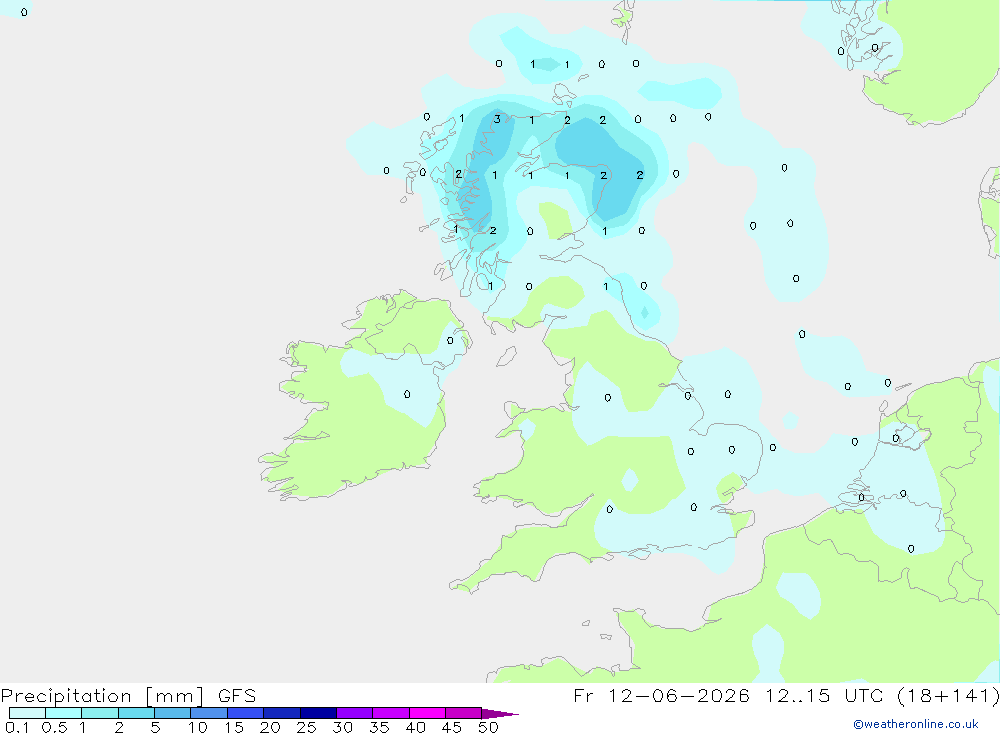Pick legend swatch between 45 and 50
1000x733 pixels.
(464, 713)
